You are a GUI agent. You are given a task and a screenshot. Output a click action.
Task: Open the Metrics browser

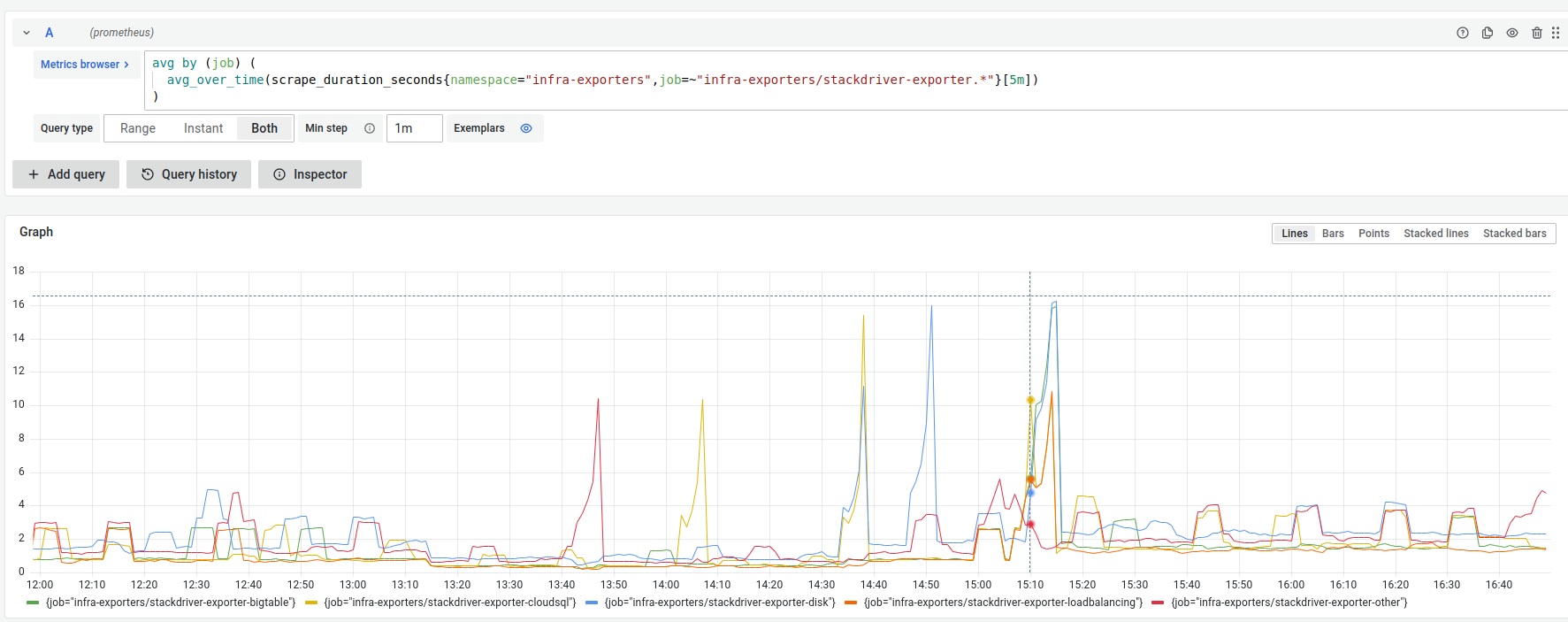[x=85, y=65]
